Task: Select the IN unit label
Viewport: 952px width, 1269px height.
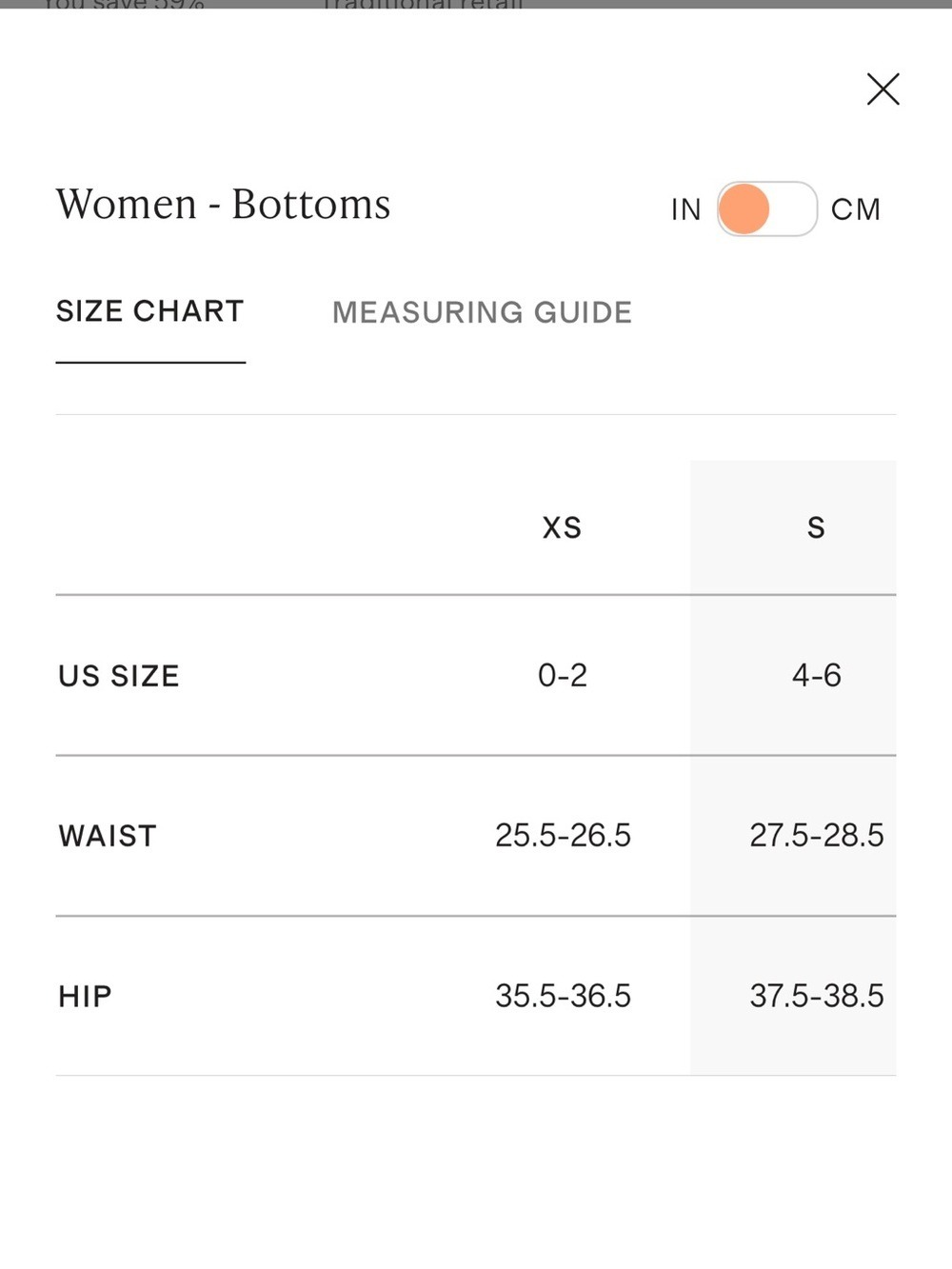Action: point(685,209)
